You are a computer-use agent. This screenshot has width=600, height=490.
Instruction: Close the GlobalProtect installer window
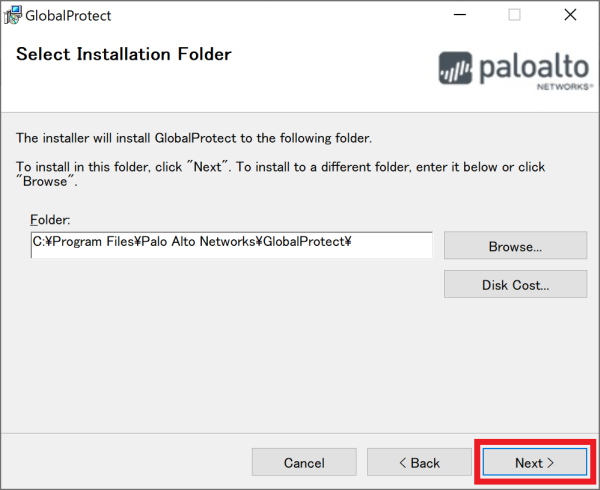coord(569,15)
